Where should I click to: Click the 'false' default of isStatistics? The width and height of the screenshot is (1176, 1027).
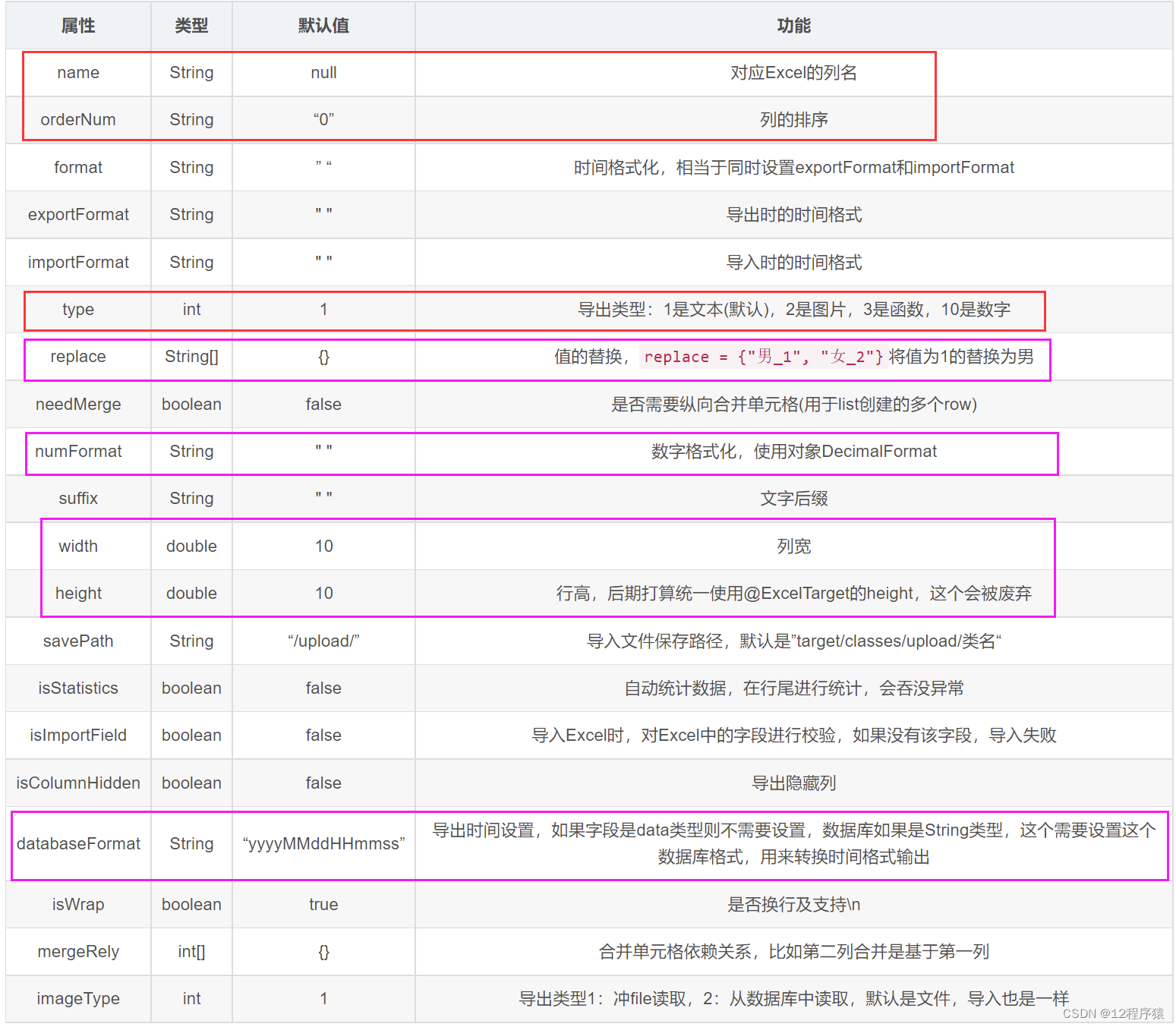[323, 688]
